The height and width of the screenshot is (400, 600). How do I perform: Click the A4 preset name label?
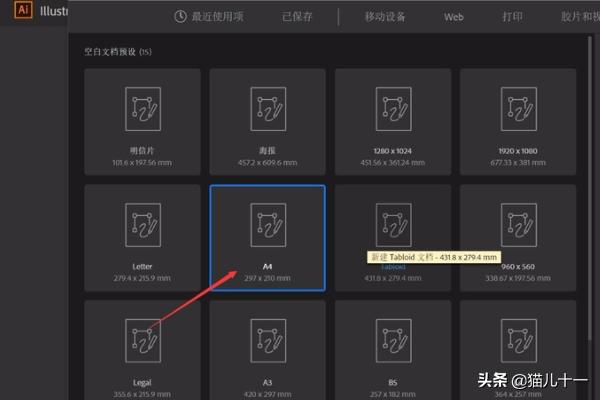click(x=267, y=266)
